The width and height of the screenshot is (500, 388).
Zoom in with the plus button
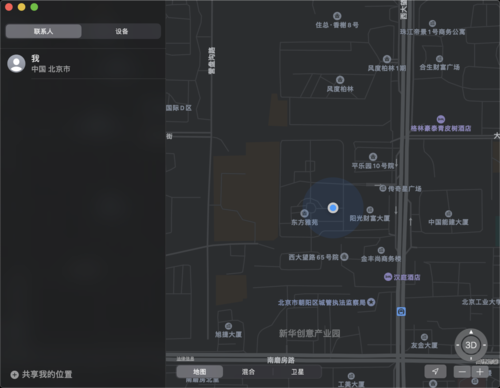tap(480, 371)
